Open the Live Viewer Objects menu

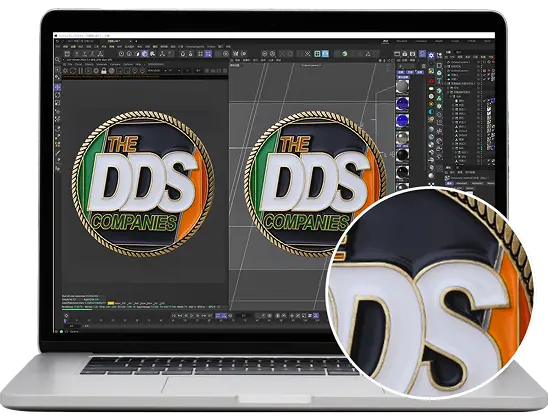(x=89, y=65)
